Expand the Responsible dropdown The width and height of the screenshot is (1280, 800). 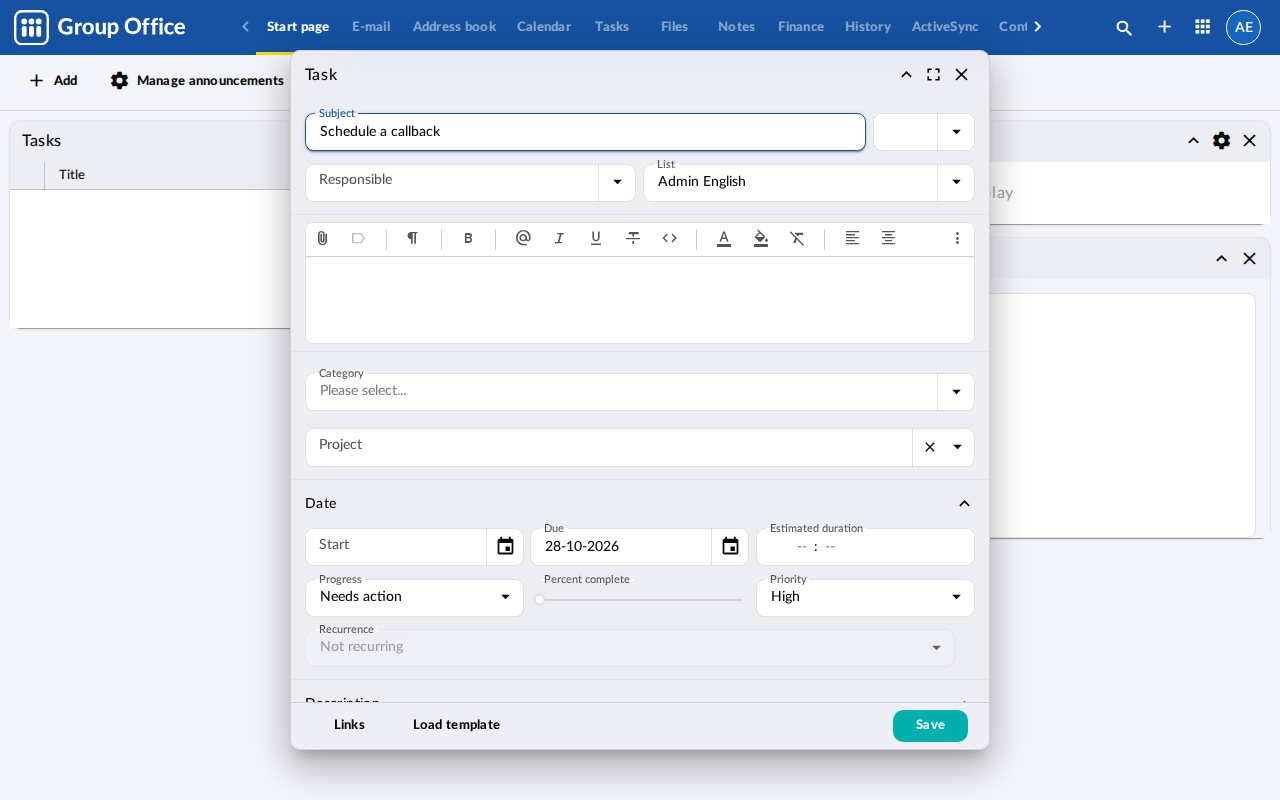pyautogui.click(x=617, y=182)
